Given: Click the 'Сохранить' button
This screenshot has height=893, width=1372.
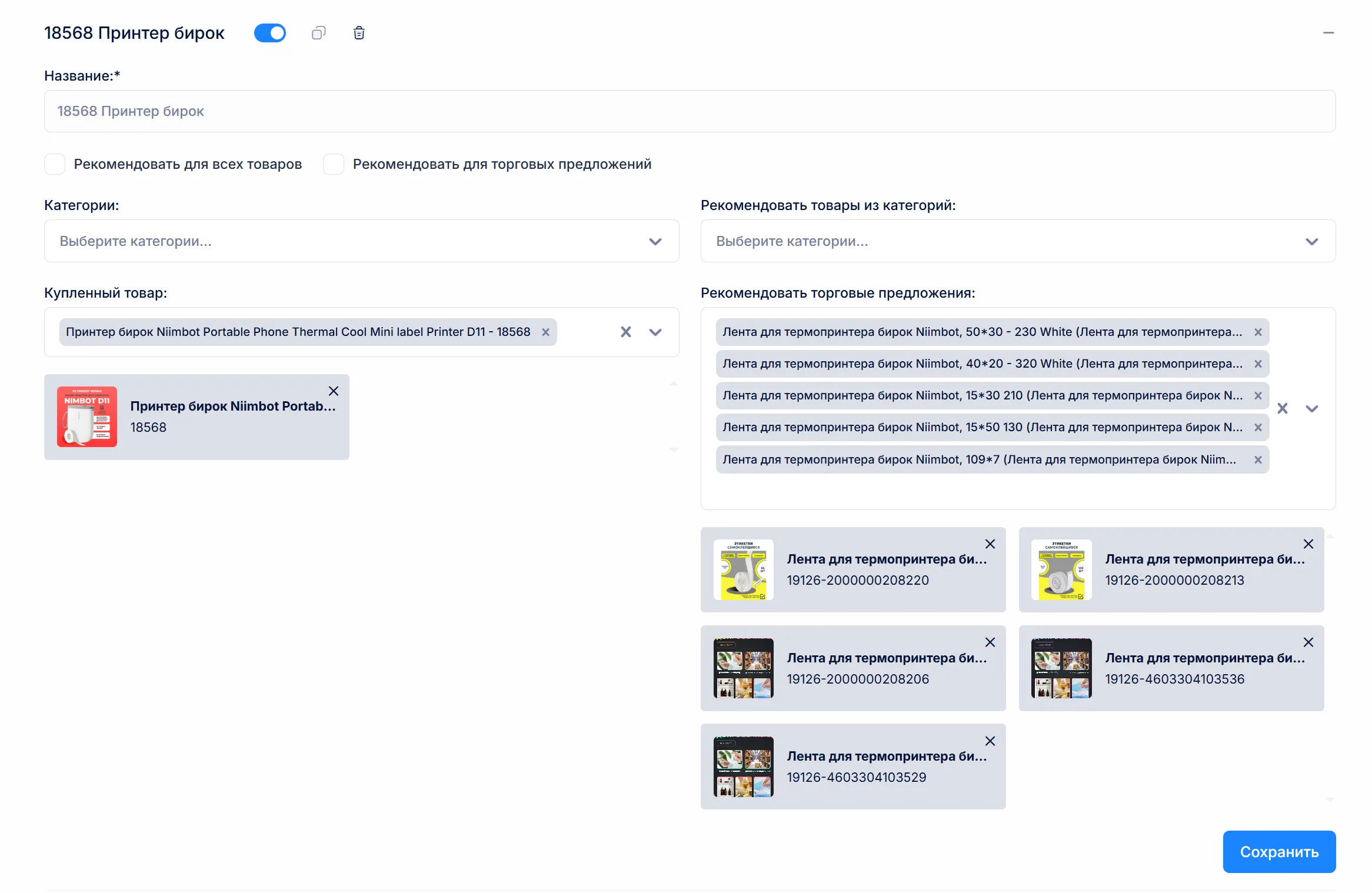Looking at the screenshot, I should (x=1279, y=851).
